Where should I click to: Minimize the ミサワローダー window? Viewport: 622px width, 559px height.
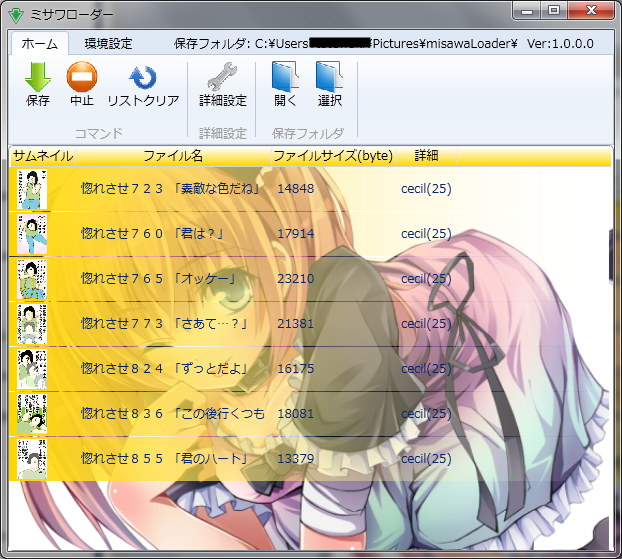tap(527, 11)
